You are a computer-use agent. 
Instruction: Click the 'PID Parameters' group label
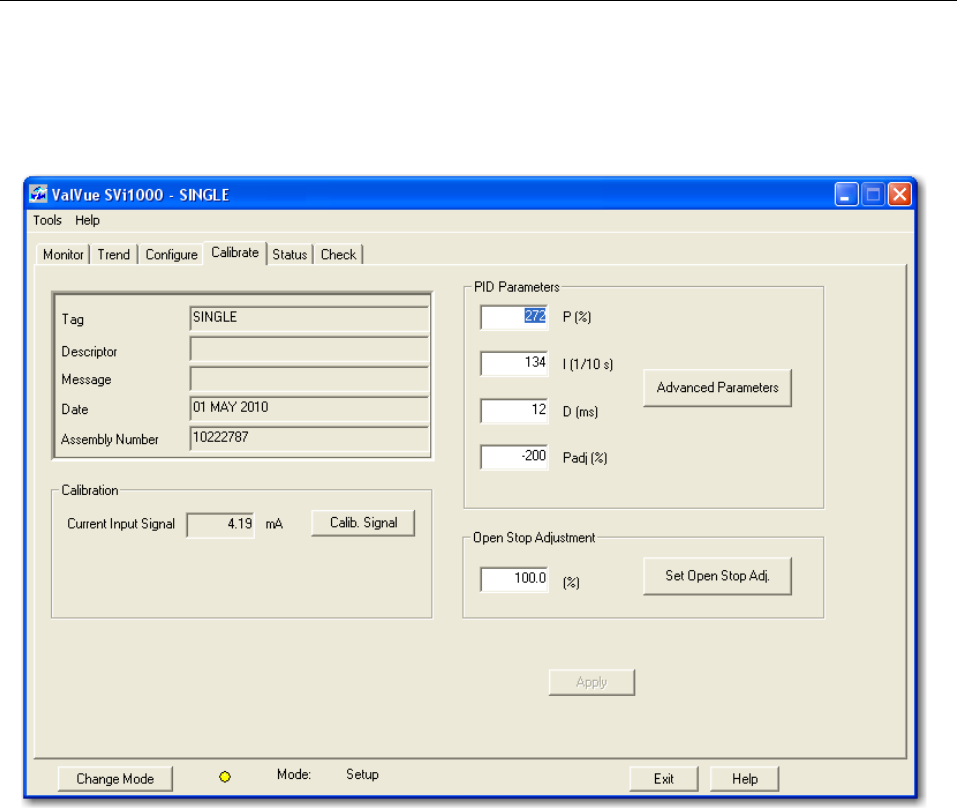[x=516, y=287]
